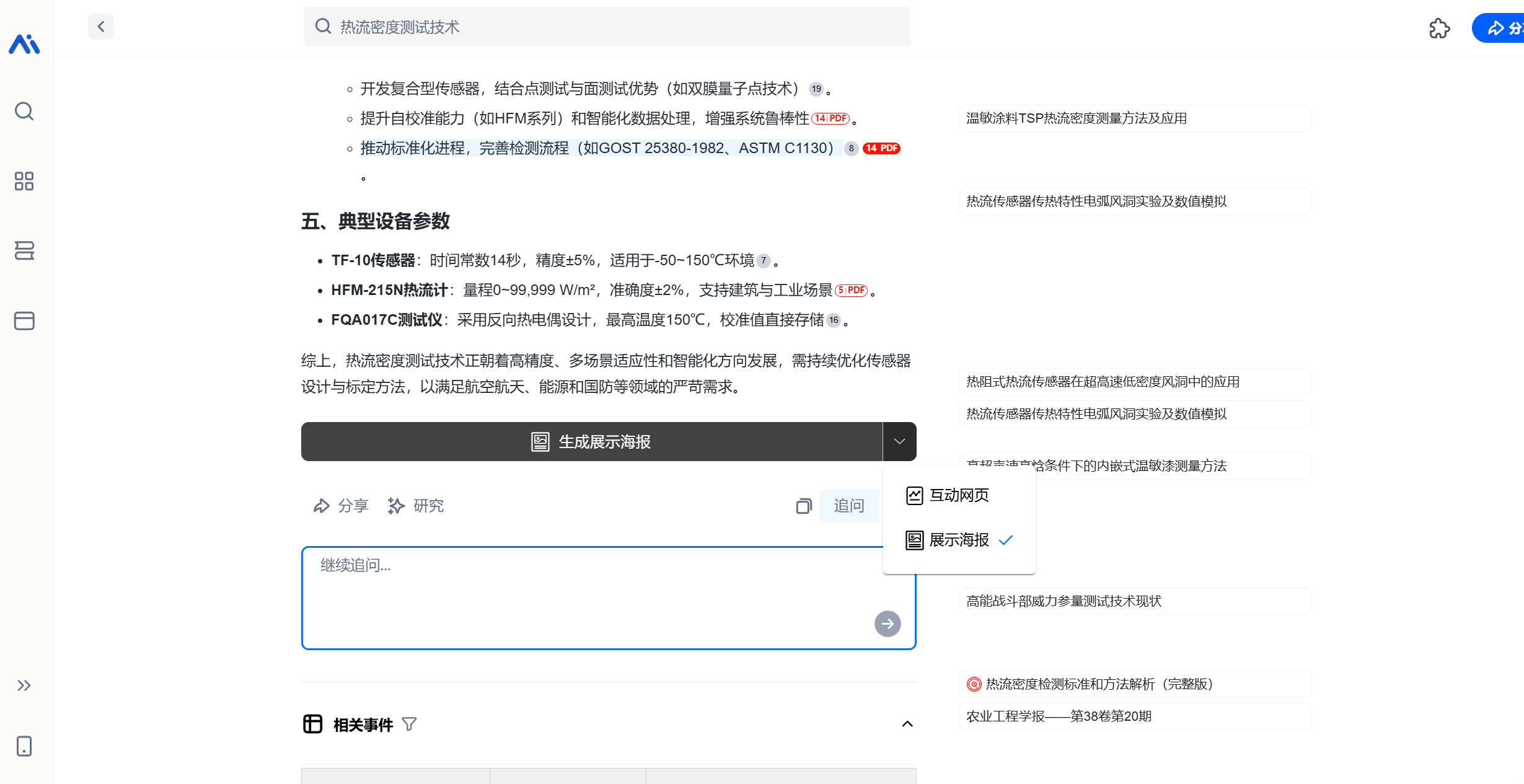This screenshot has width=1524, height=784.
Task: Open the grid apps sidebar icon
Action: pos(24,181)
